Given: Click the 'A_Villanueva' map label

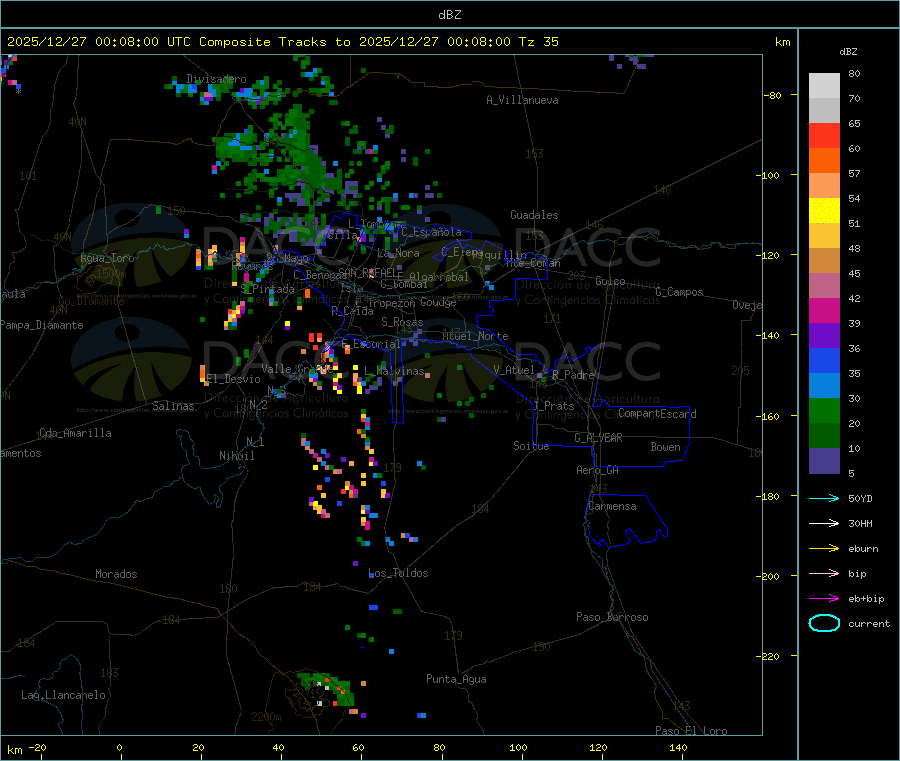Looking at the screenshot, I should 522,100.
